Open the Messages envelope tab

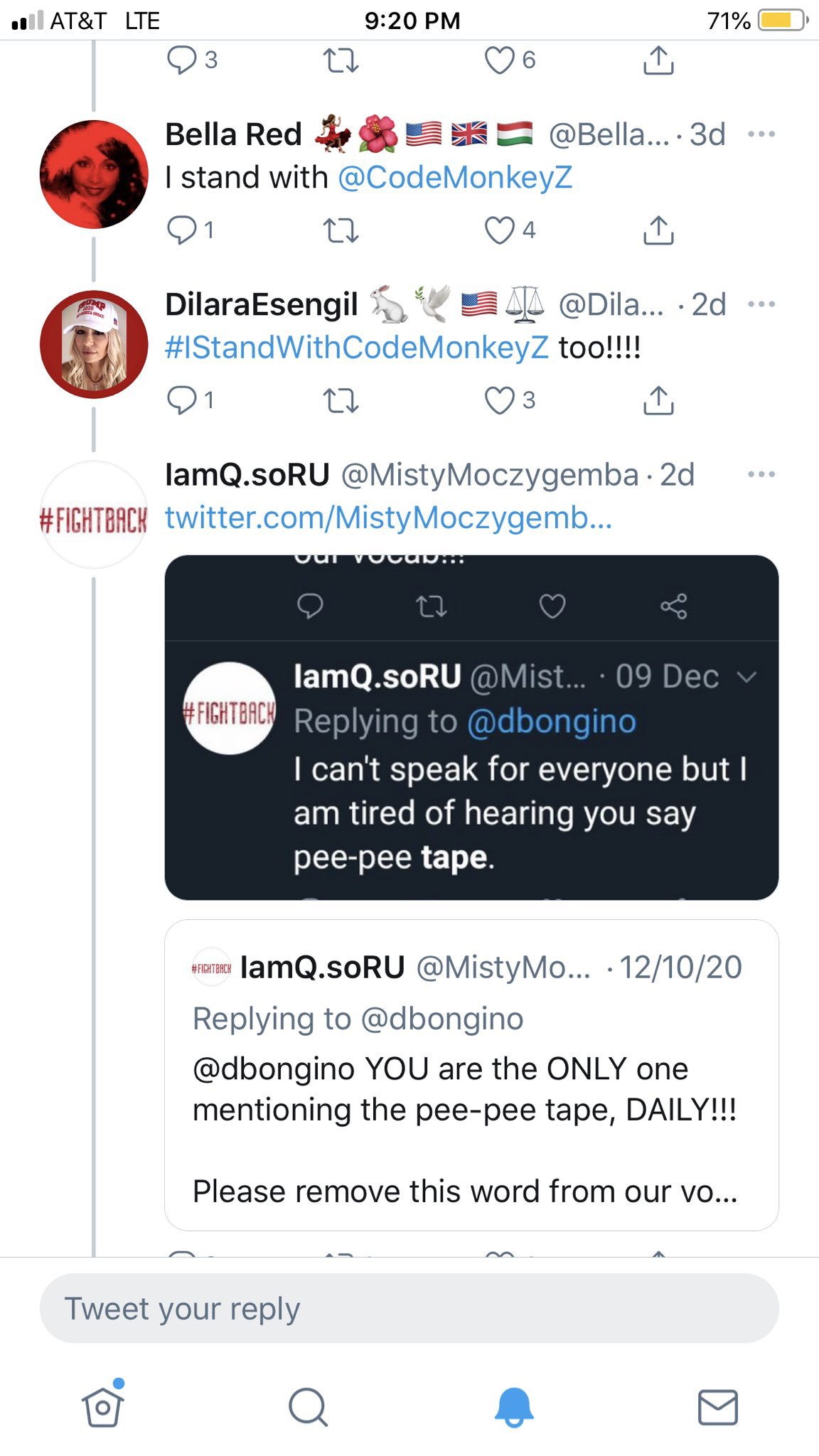point(717,1407)
